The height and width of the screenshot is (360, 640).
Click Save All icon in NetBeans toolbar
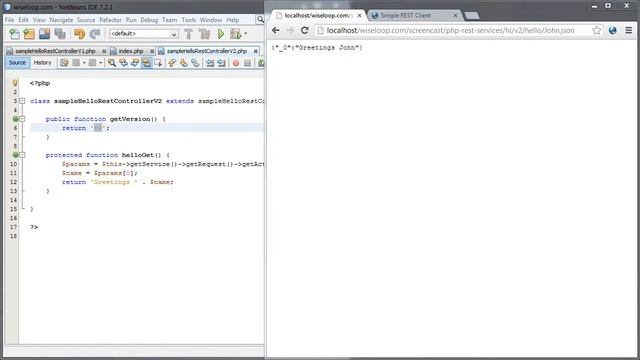60,34
